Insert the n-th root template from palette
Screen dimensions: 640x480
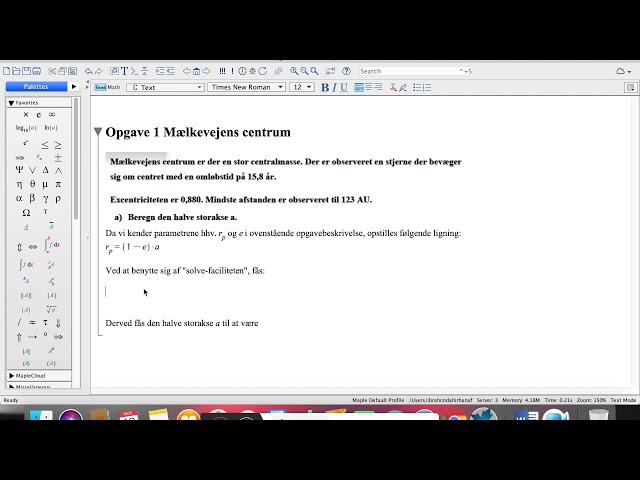tap(51, 309)
